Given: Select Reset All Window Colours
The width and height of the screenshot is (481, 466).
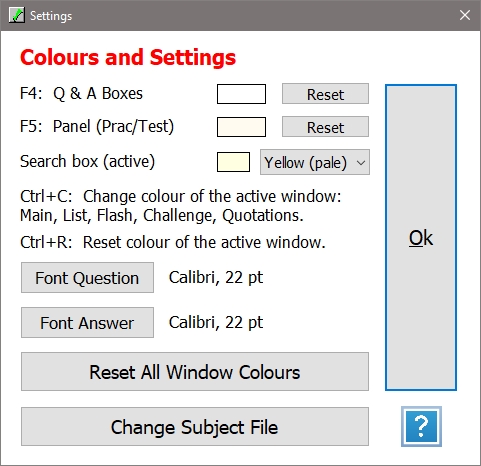Looking at the screenshot, I should tap(195, 372).
